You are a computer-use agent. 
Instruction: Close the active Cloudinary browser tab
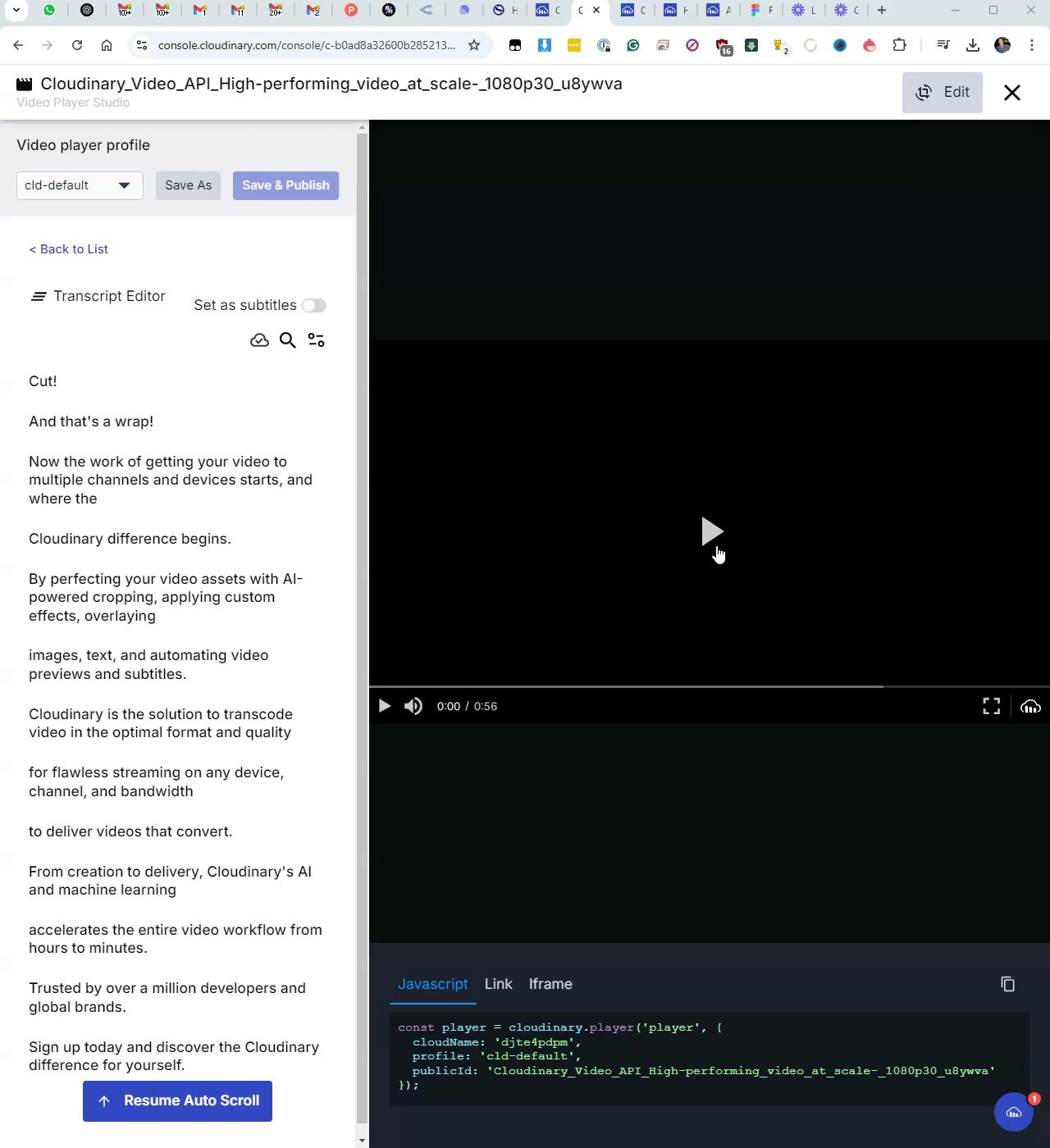pyautogui.click(x=596, y=10)
